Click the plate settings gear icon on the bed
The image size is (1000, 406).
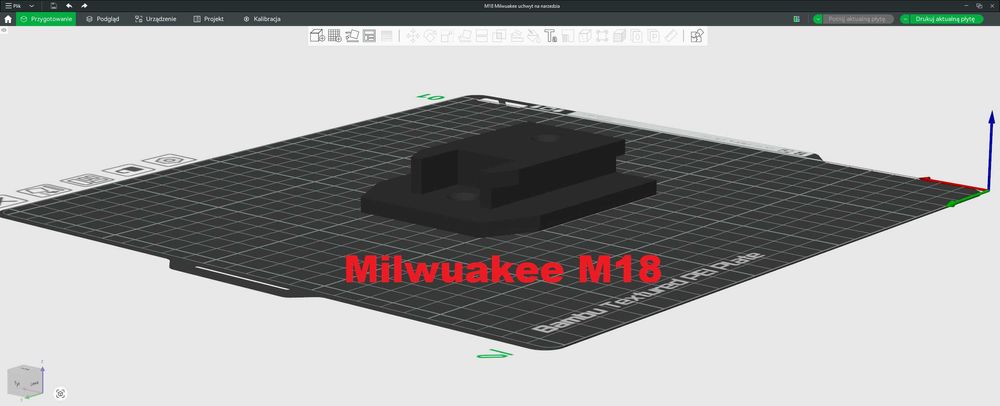(x=168, y=160)
